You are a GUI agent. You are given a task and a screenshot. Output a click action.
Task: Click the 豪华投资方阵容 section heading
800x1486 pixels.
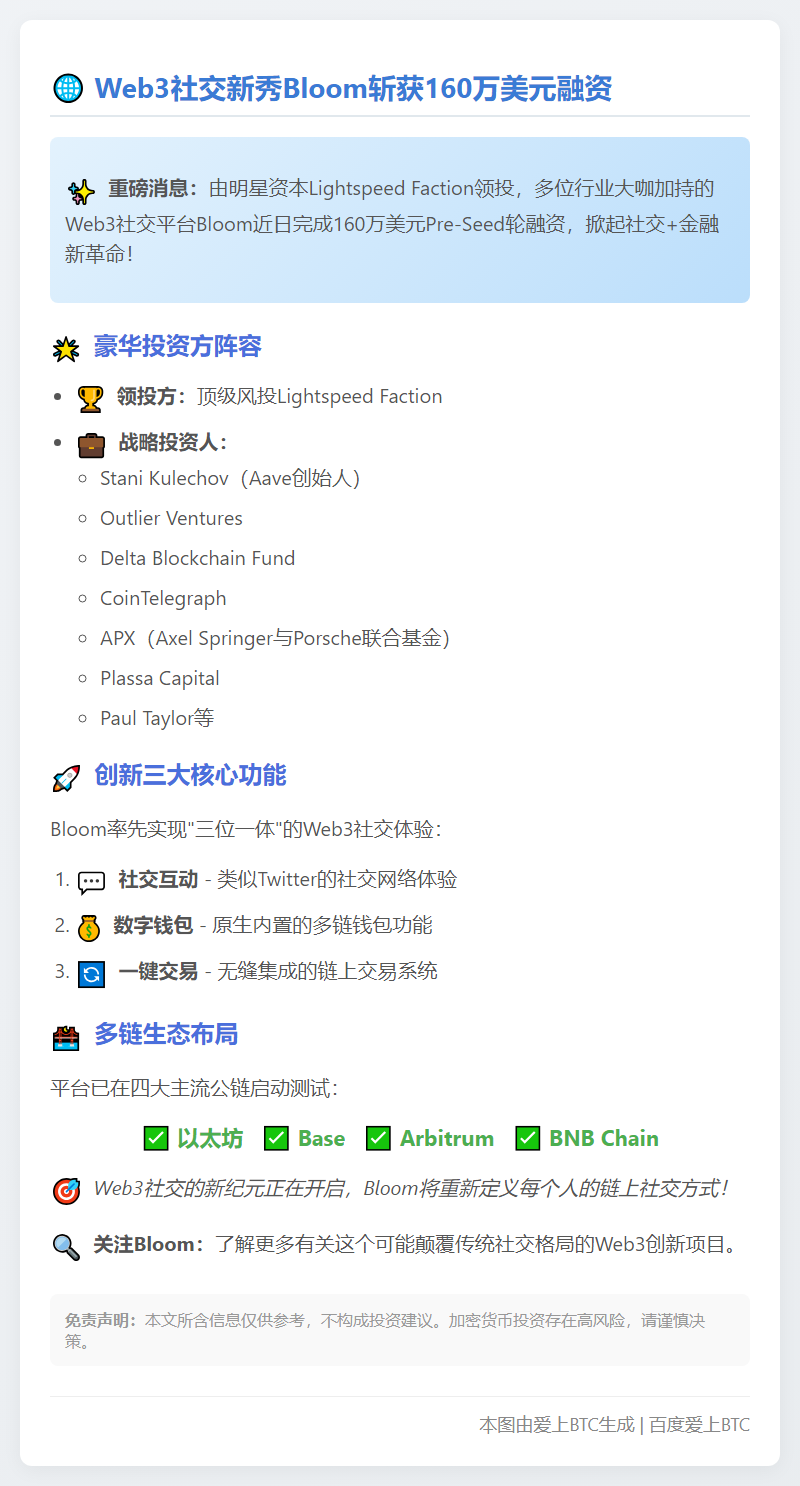pos(178,347)
